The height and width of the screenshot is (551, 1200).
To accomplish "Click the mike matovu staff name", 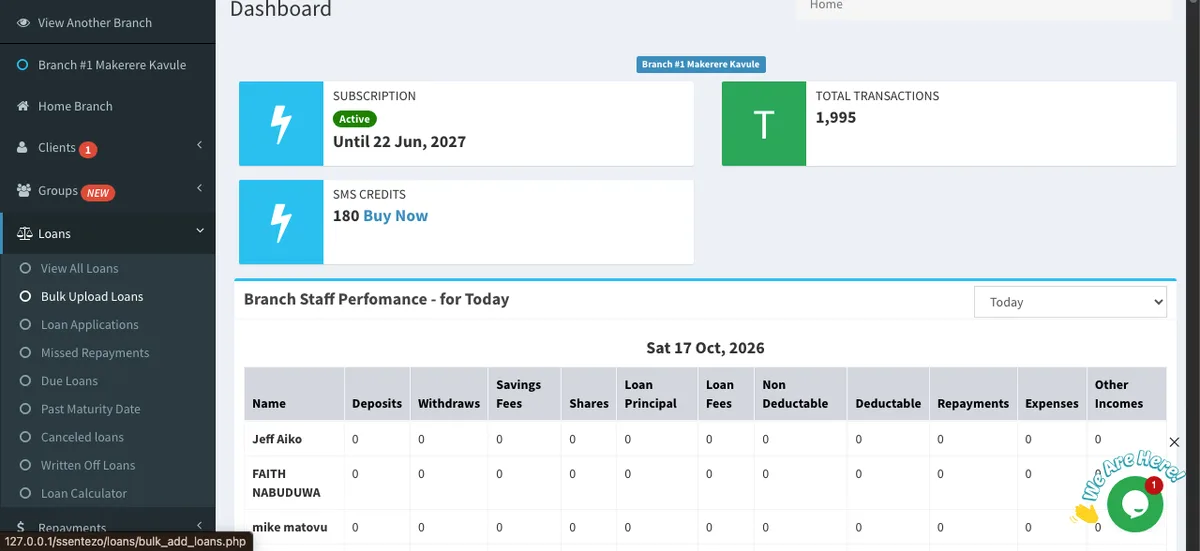I will pyautogui.click(x=290, y=527).
